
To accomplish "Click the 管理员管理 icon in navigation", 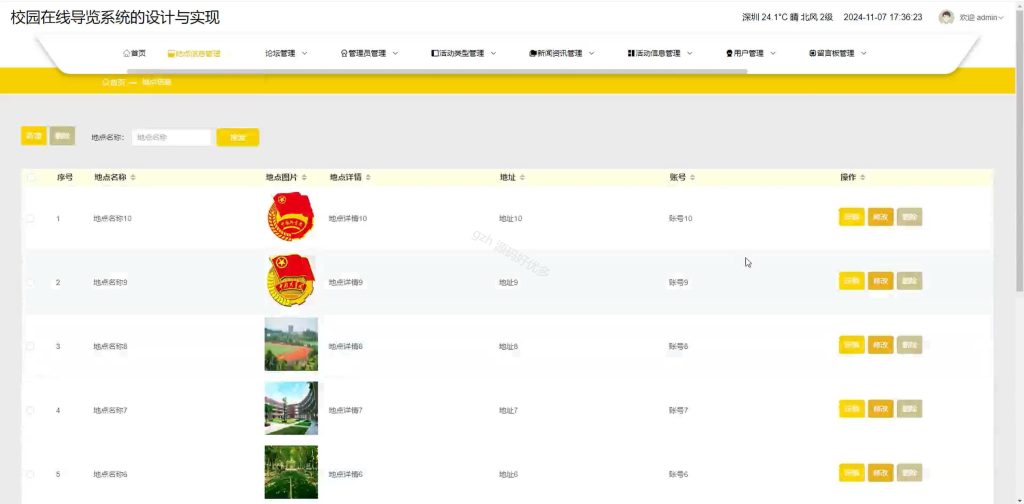I will [x=344, y=54].
